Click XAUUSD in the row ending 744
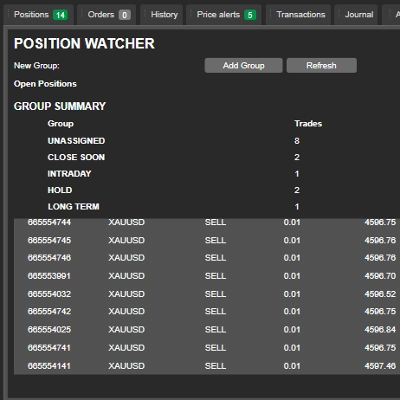400x400 pixels. point(127,222)
